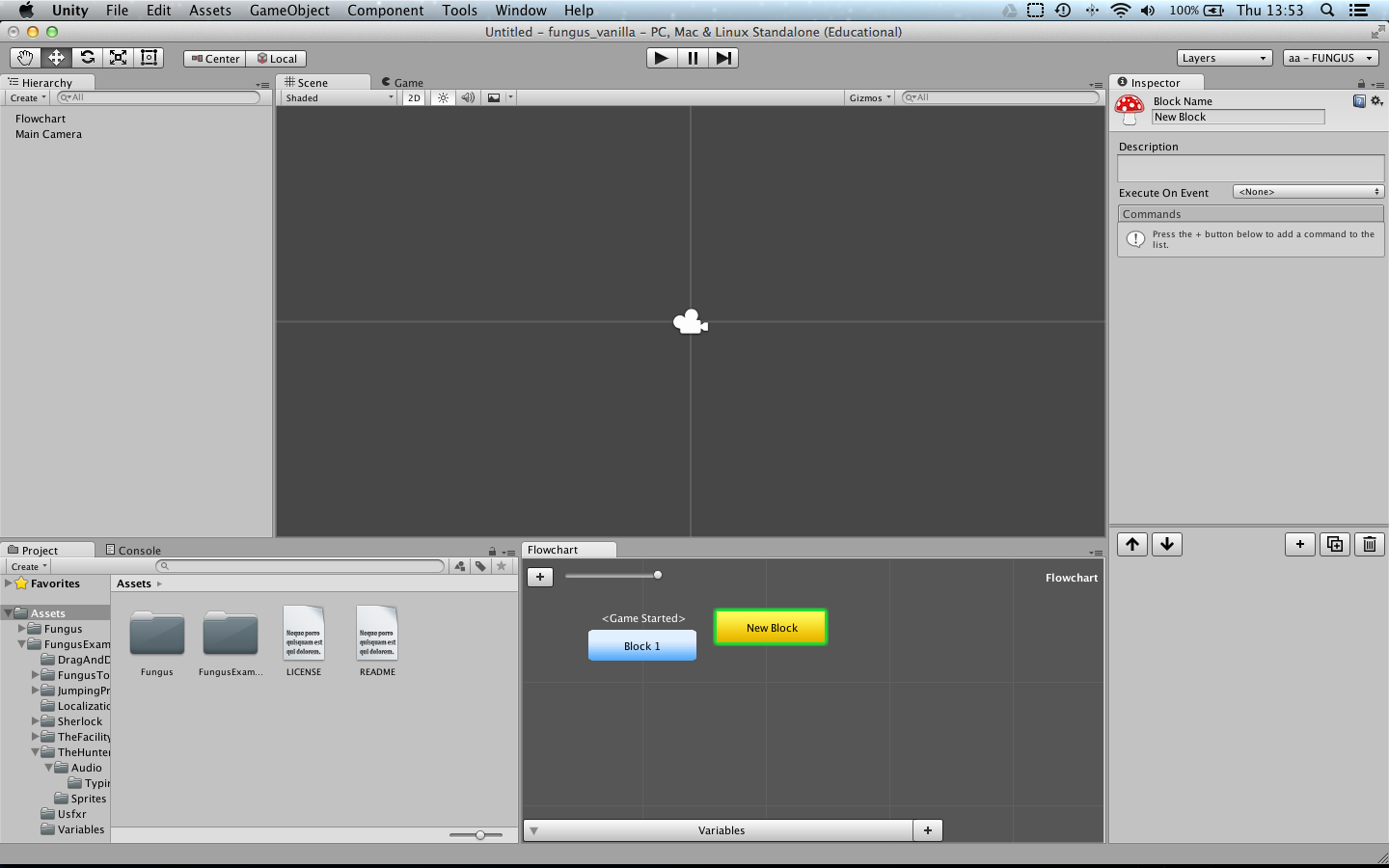Add a new block in Flowchart
1389x868 pixels.
[x=540, y=577]
